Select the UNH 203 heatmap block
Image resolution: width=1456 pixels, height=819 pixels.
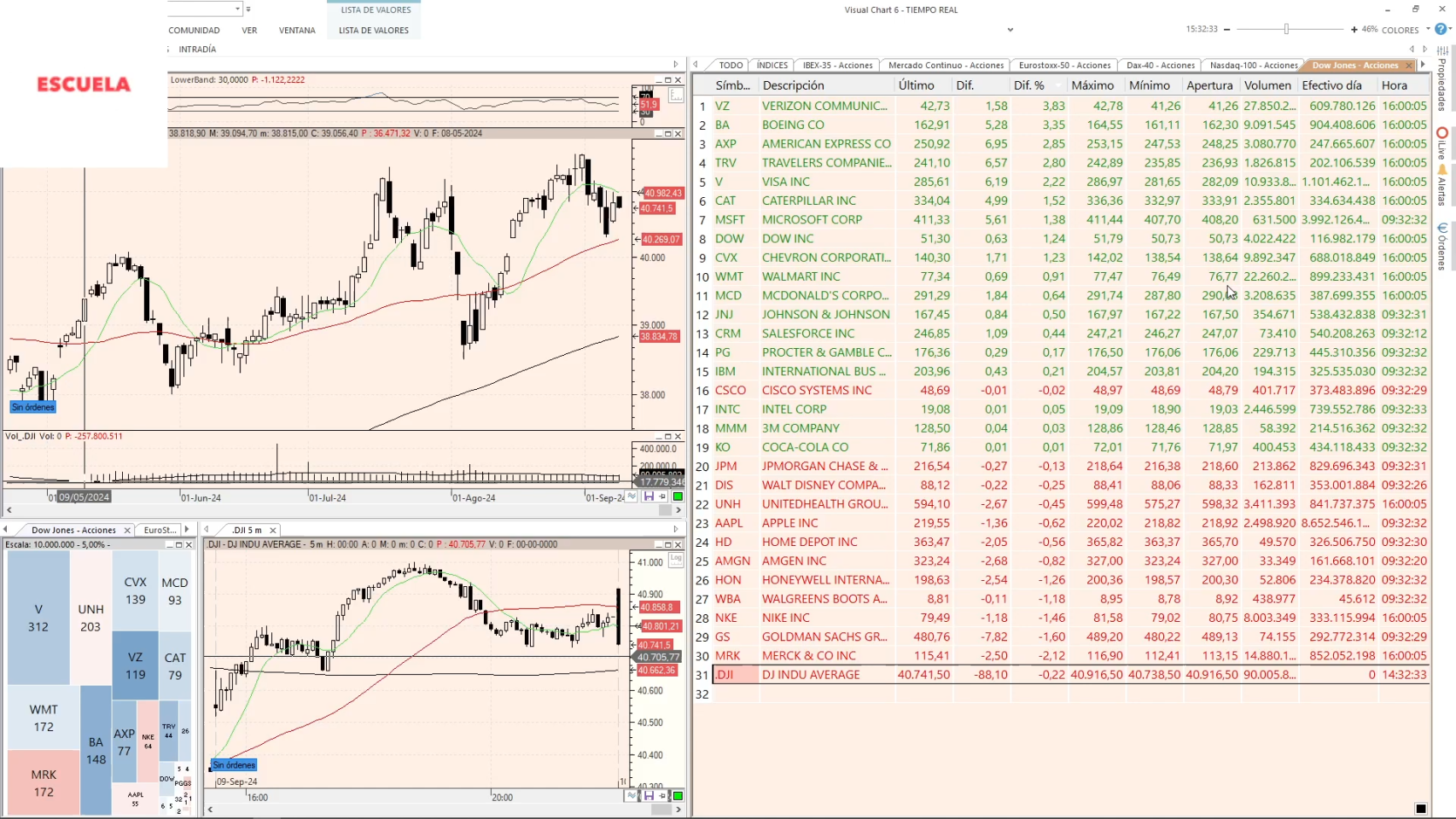(90, 618)
